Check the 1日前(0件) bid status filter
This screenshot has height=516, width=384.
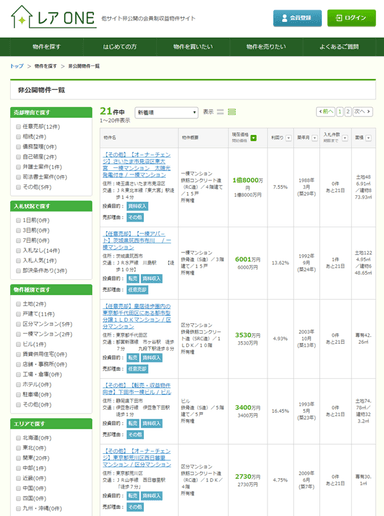18,220
